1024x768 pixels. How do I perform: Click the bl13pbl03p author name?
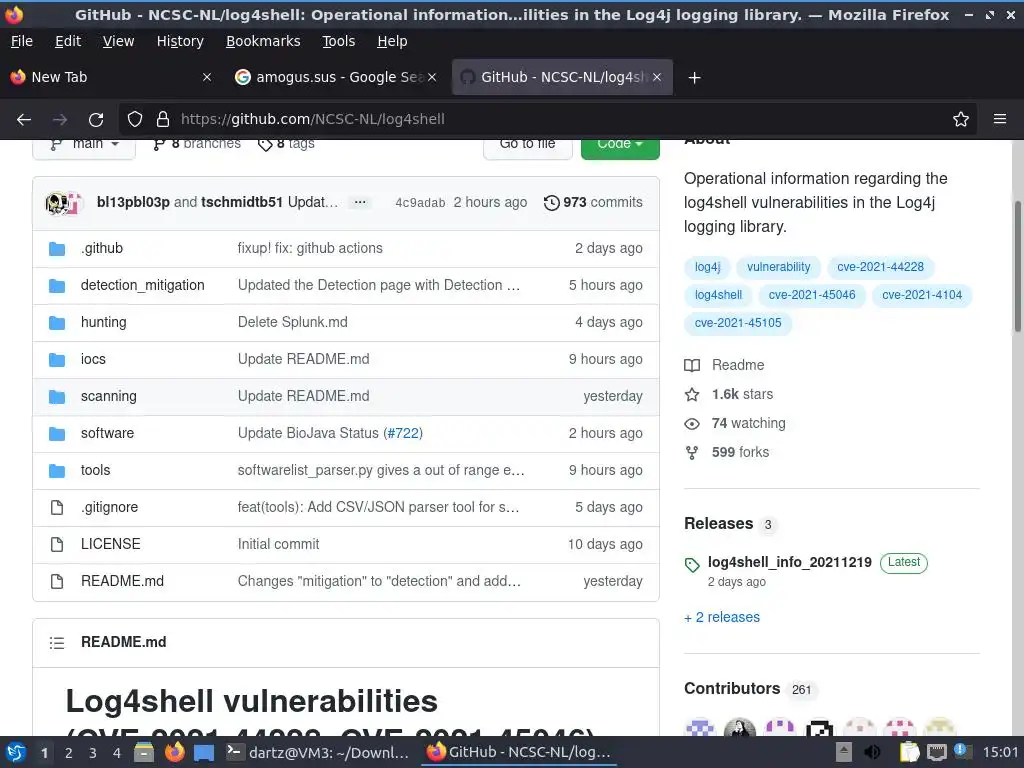point(133,202)
